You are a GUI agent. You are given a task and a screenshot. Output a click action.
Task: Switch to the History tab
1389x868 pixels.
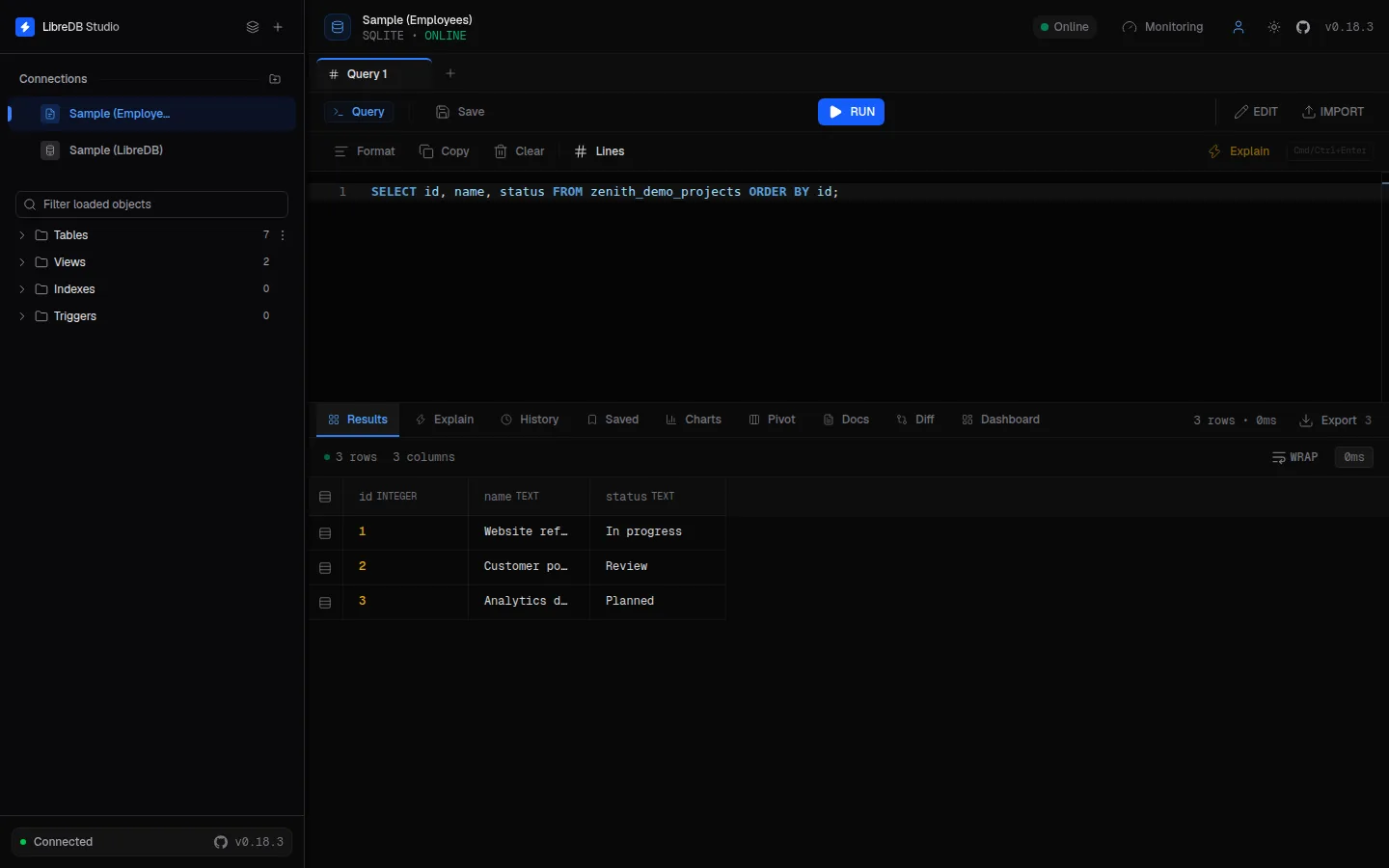530,420
